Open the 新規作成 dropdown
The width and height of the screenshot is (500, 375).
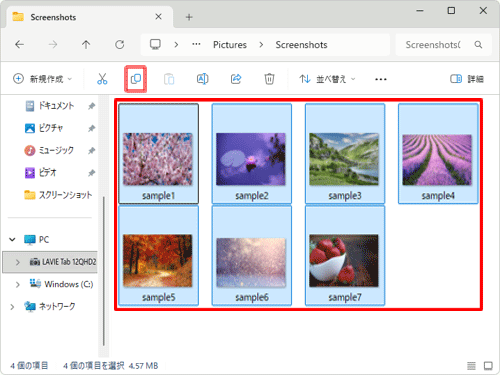click(42, 79)
